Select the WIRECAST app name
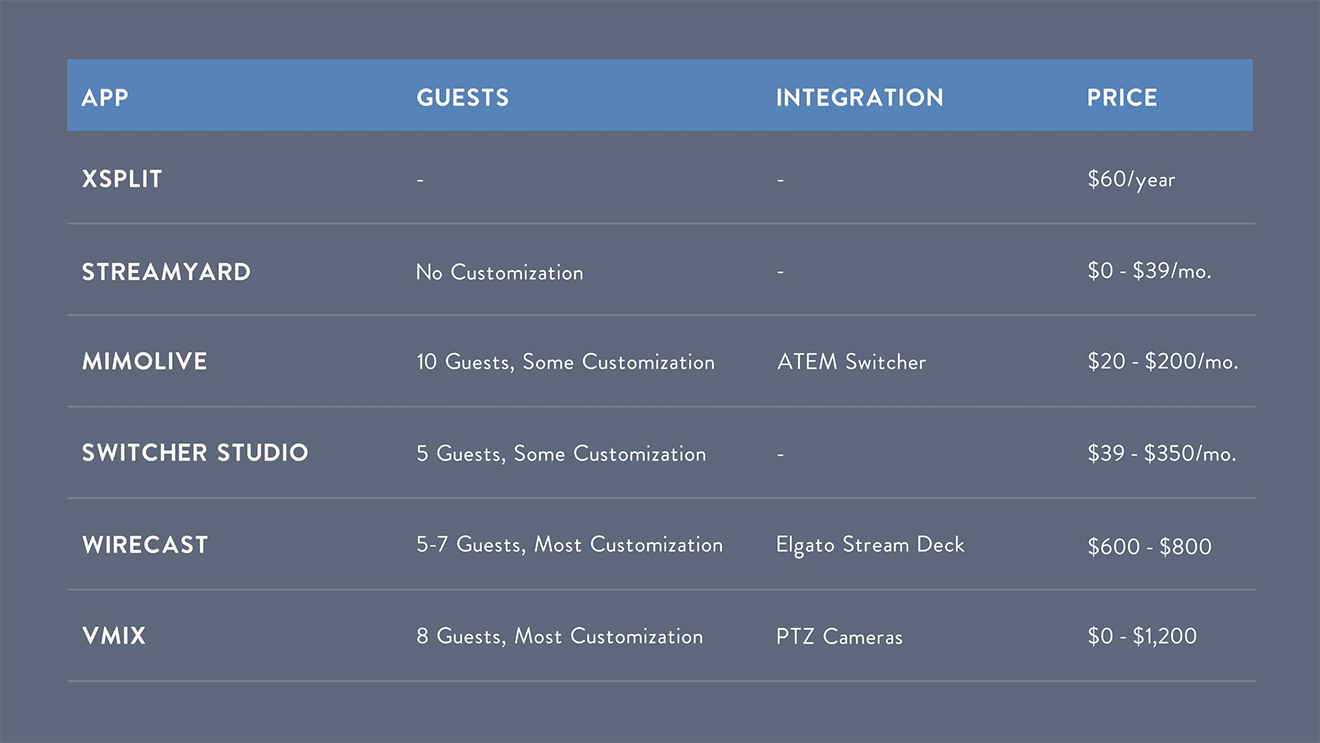The image size is (1320, 743). click(x=145, y=545)
